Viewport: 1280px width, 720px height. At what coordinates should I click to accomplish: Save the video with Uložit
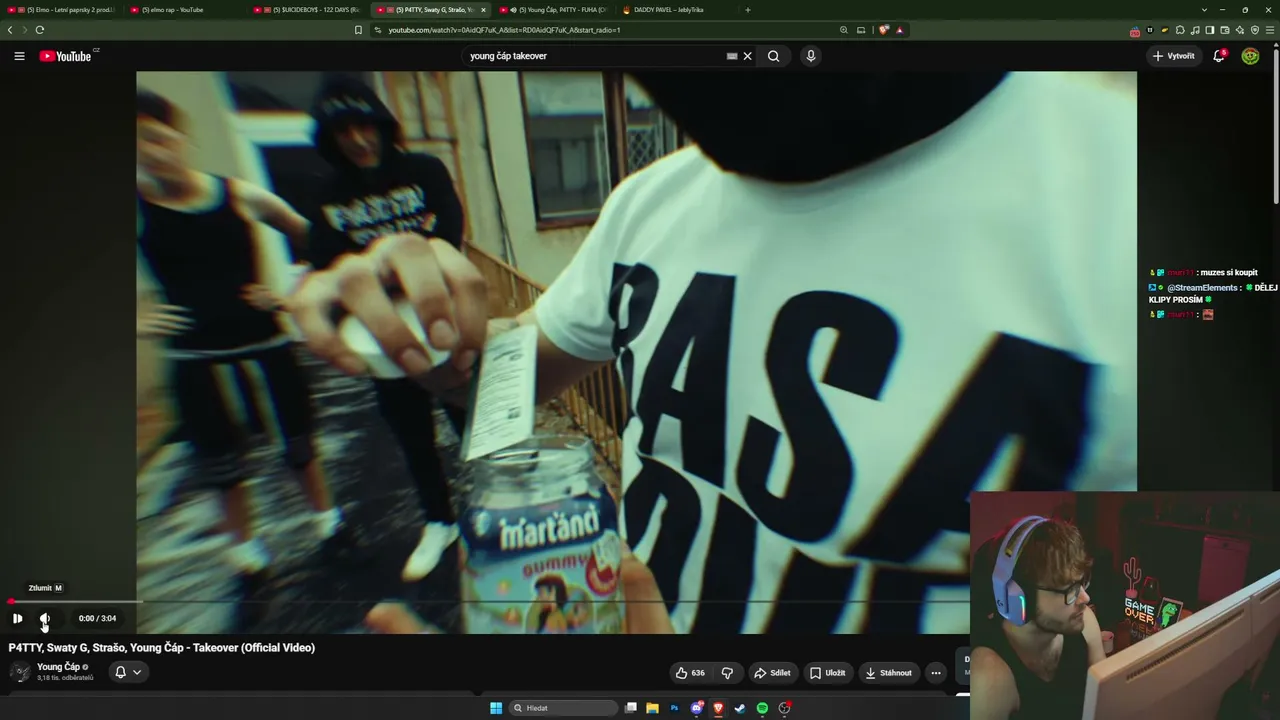point(828,673)
